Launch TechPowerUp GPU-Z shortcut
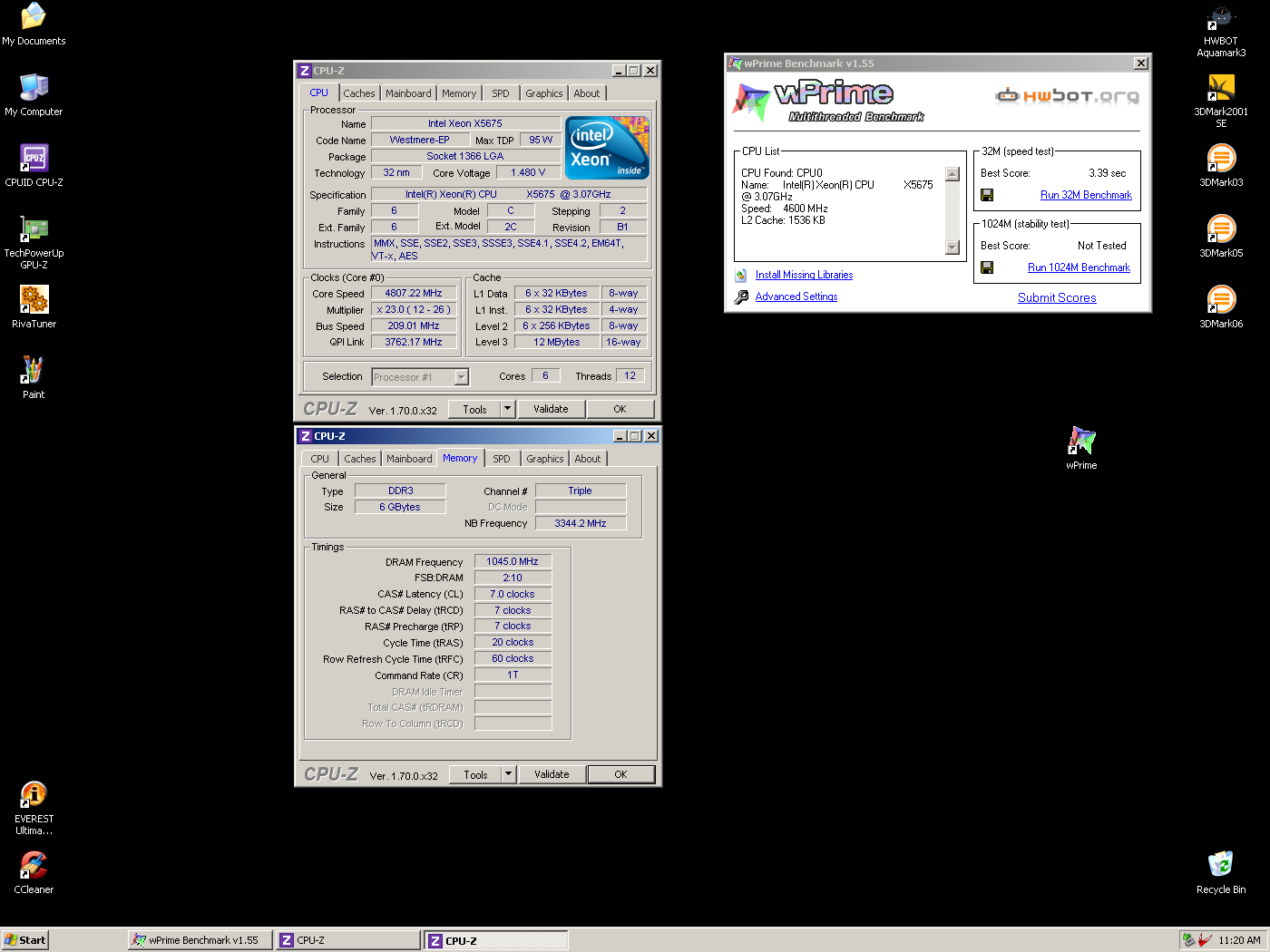The width and height of the screenshot is (1270, 952). point(34,242)
